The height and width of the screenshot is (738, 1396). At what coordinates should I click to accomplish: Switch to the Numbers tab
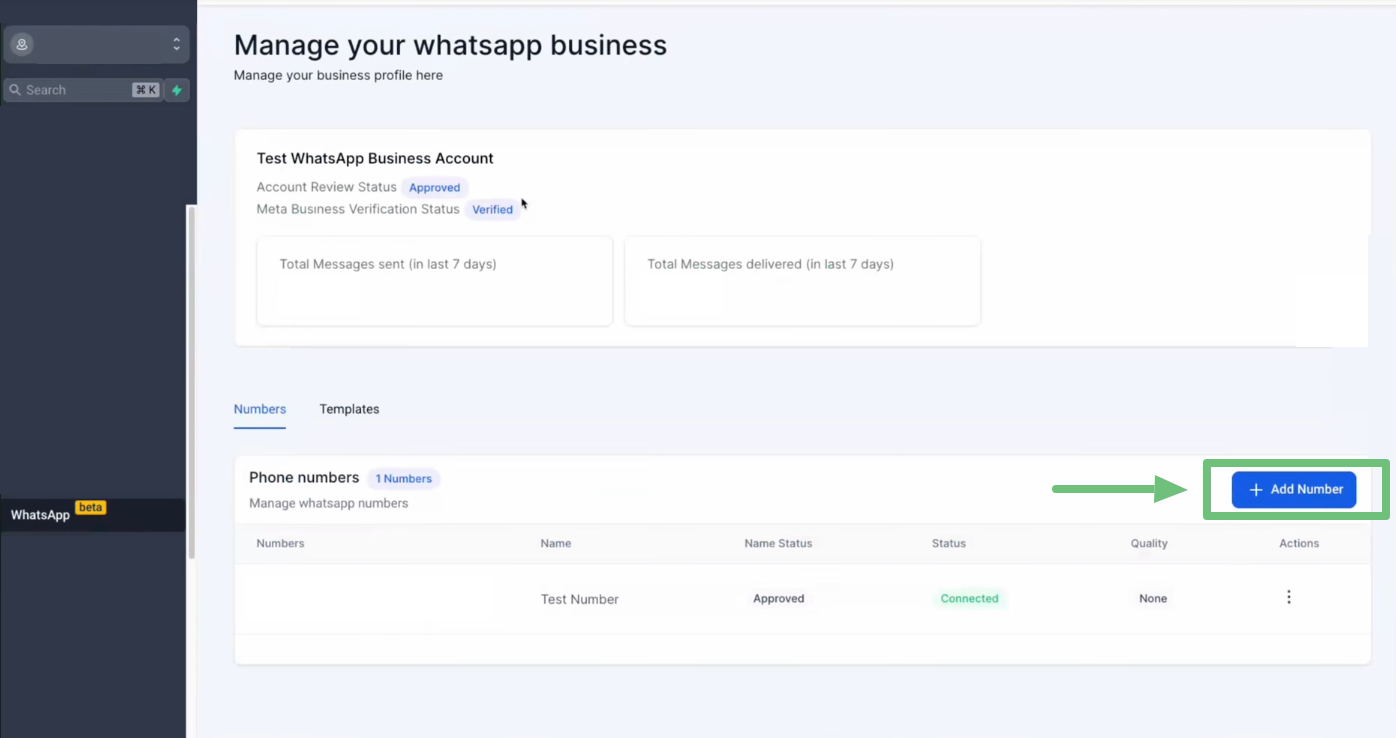(x=260, y=409)
